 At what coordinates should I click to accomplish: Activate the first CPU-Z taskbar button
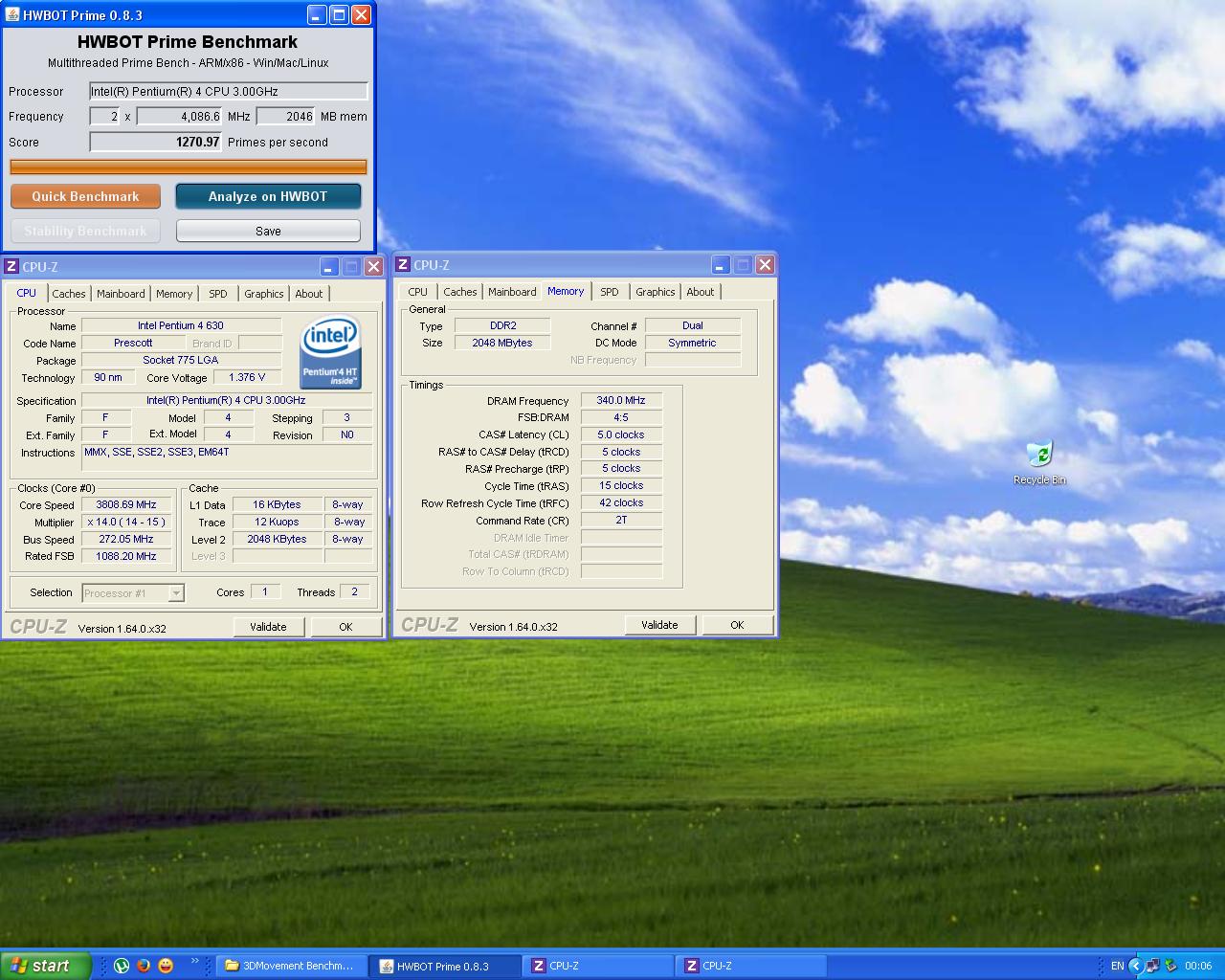(x=598, y=966)
